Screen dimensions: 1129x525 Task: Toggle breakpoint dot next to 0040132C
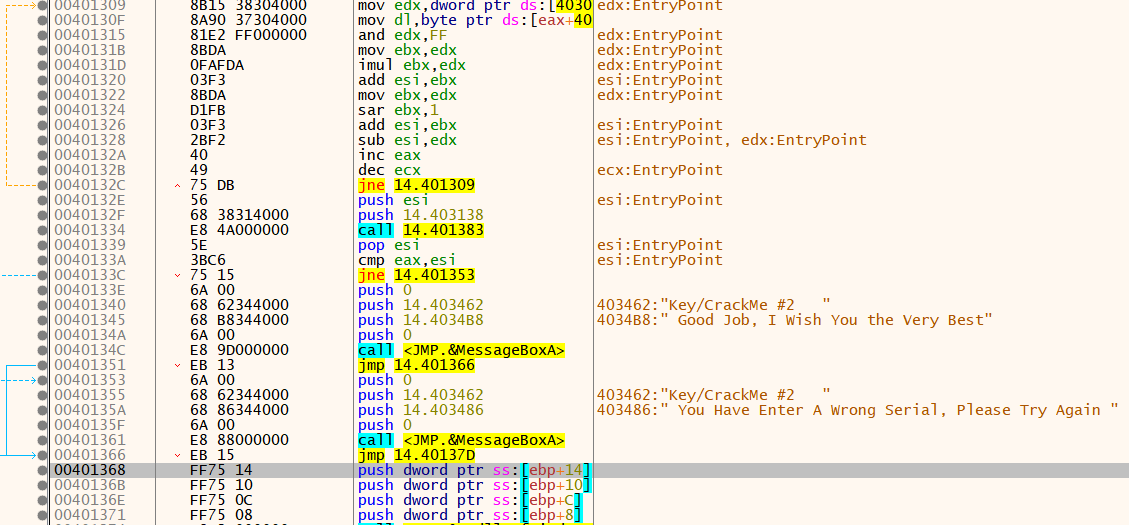[42, 185]
